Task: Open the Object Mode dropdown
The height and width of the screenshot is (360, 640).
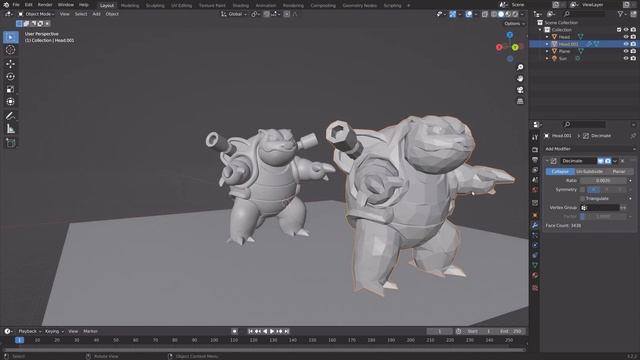Action: [37, 14]
